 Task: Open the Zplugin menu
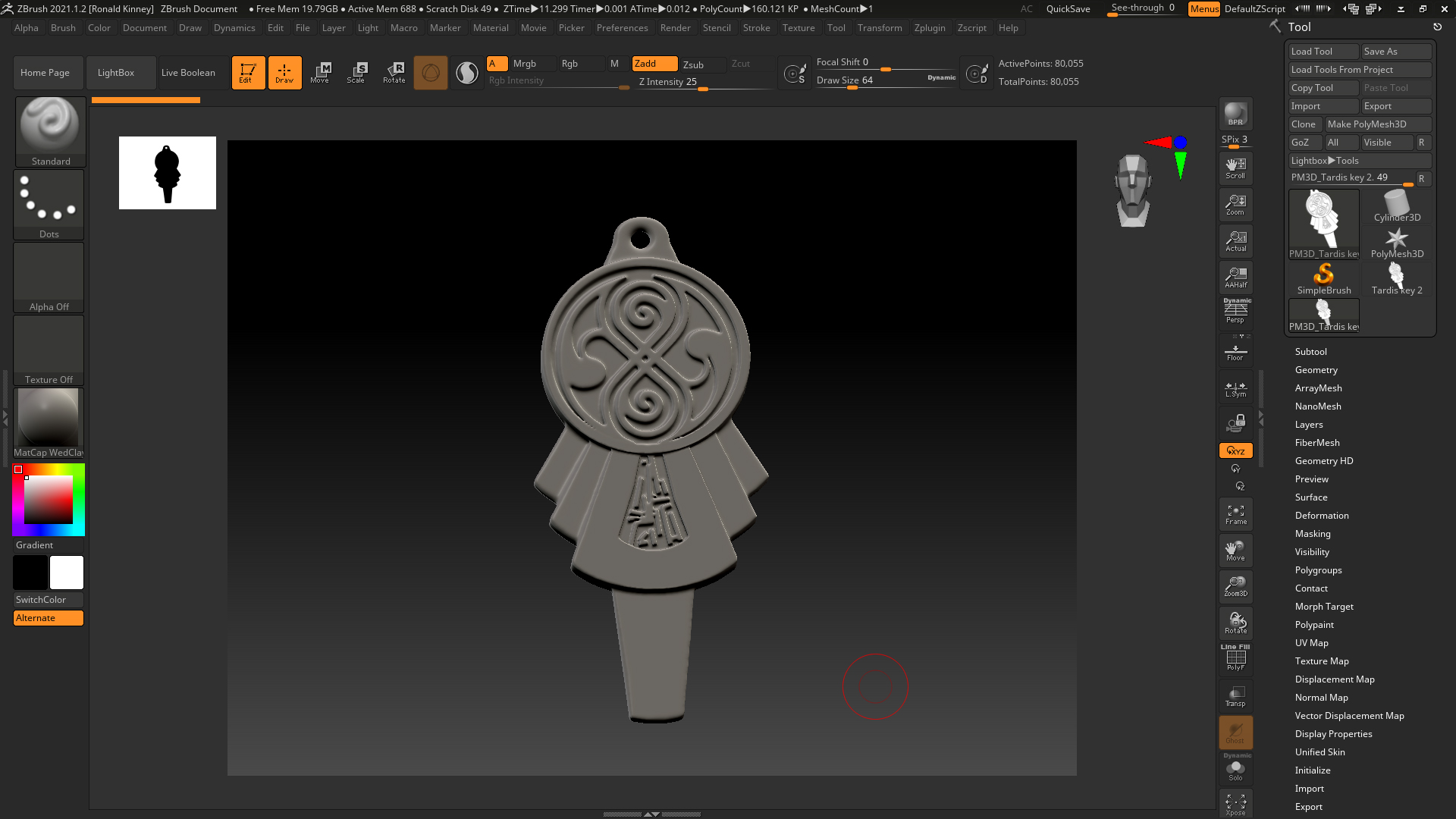tap(930, 28)
